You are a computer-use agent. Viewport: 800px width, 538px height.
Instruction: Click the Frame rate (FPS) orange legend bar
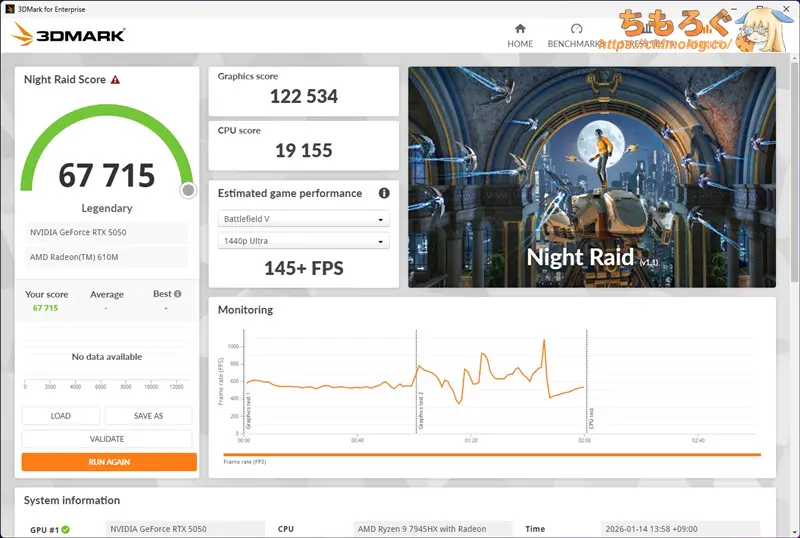(x=490, y=455)
